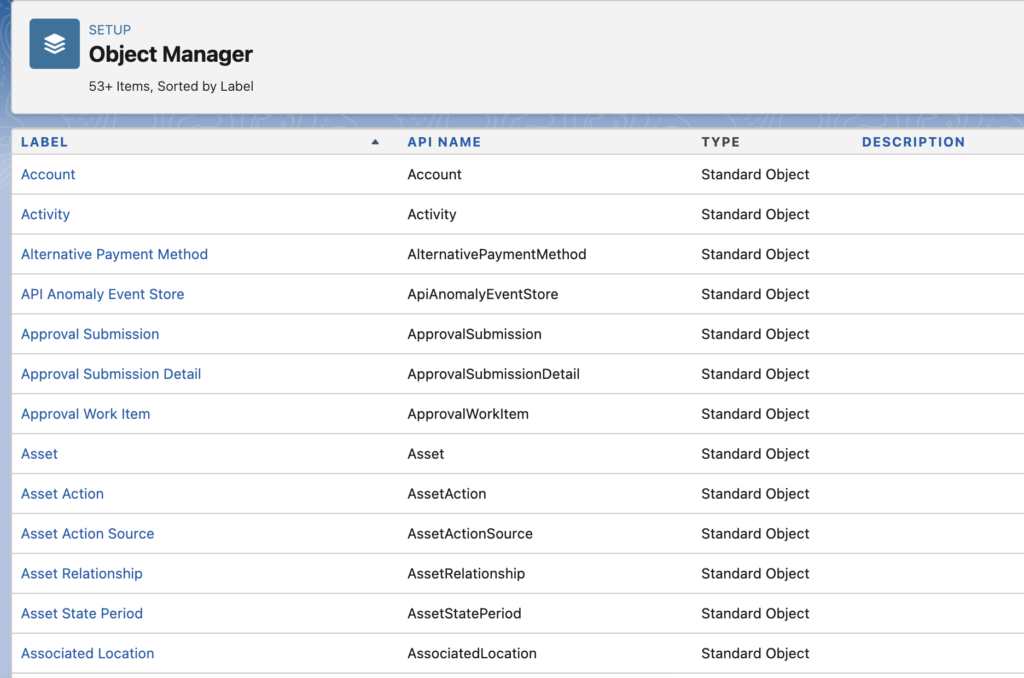Open the Asset State Period link
Image resolution: width=1024 pixels, height=678 pixels.
coord(81,614)
